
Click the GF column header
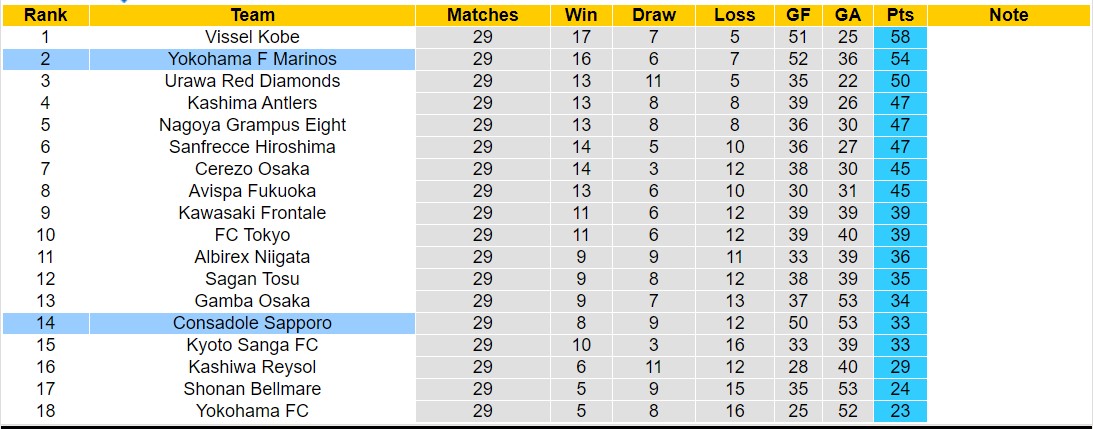tap(798, 15)
